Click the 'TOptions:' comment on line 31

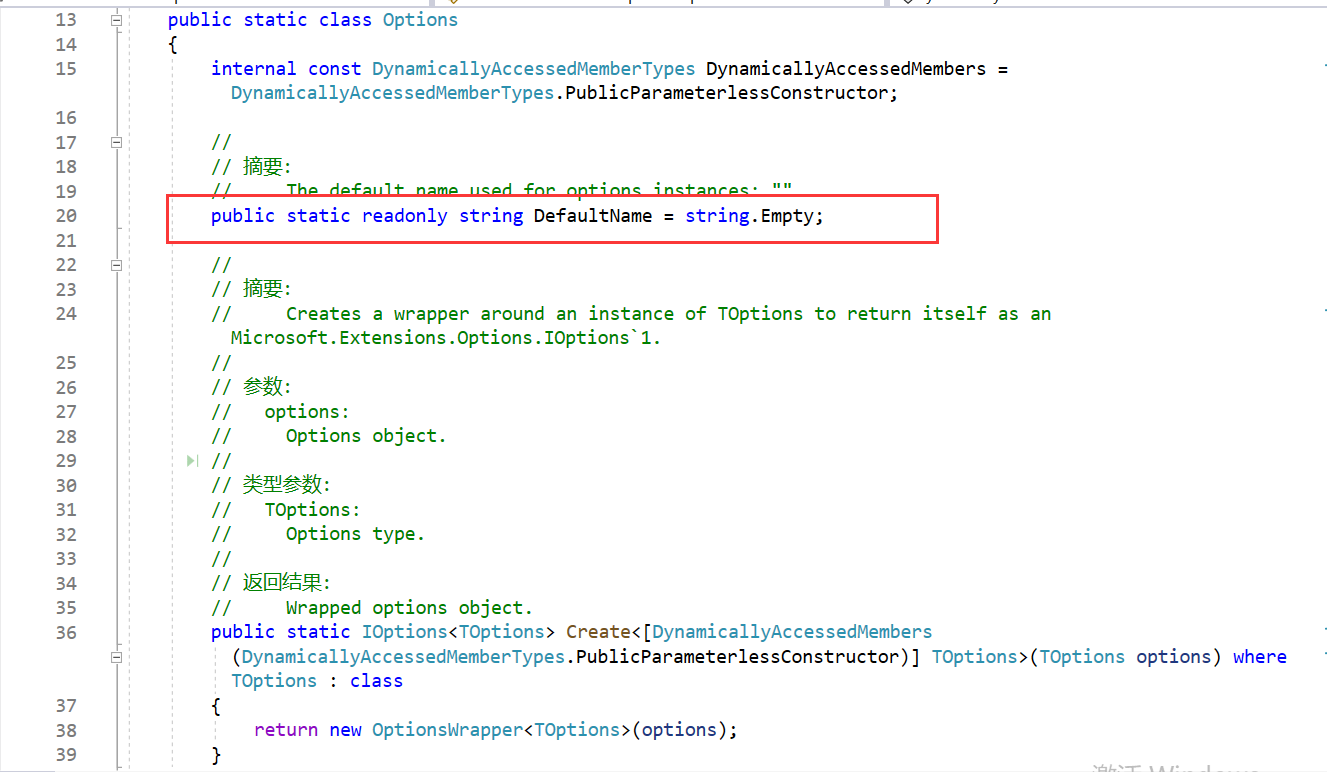(312, 510)
